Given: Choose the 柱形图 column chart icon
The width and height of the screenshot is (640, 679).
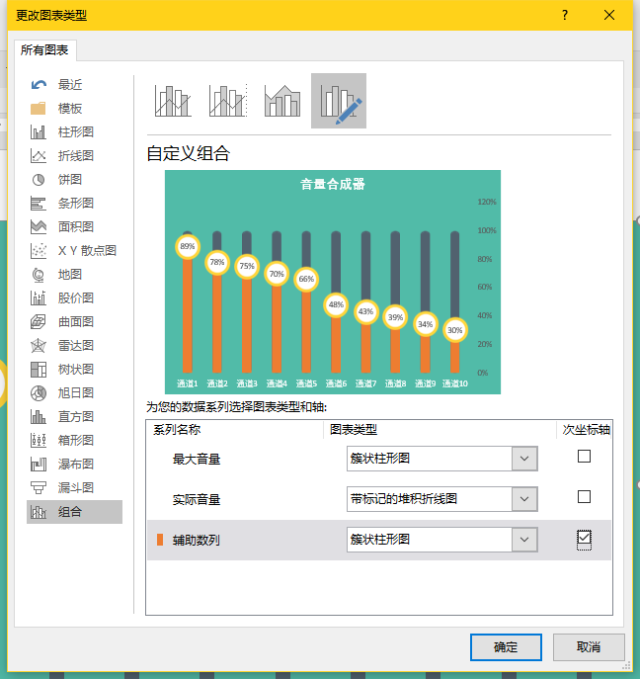Looking at the screenshot, I should 39,132.
